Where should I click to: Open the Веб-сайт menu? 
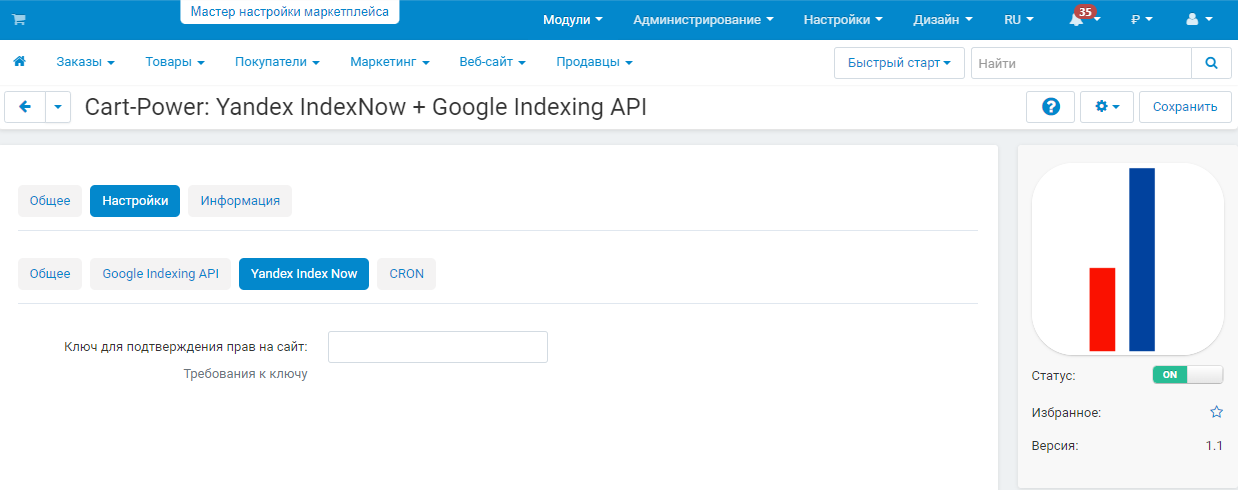[492, 62]
